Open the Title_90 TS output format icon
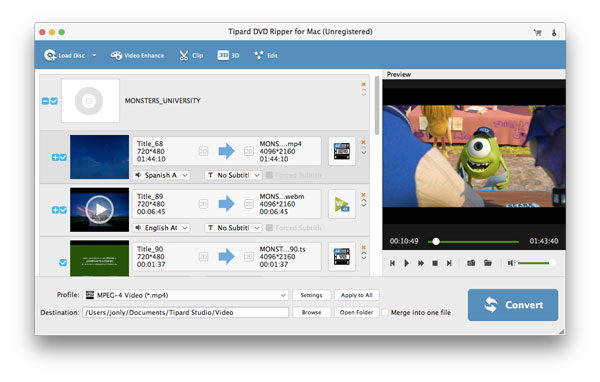Screen dimensions: 600x382 (342, 257)
